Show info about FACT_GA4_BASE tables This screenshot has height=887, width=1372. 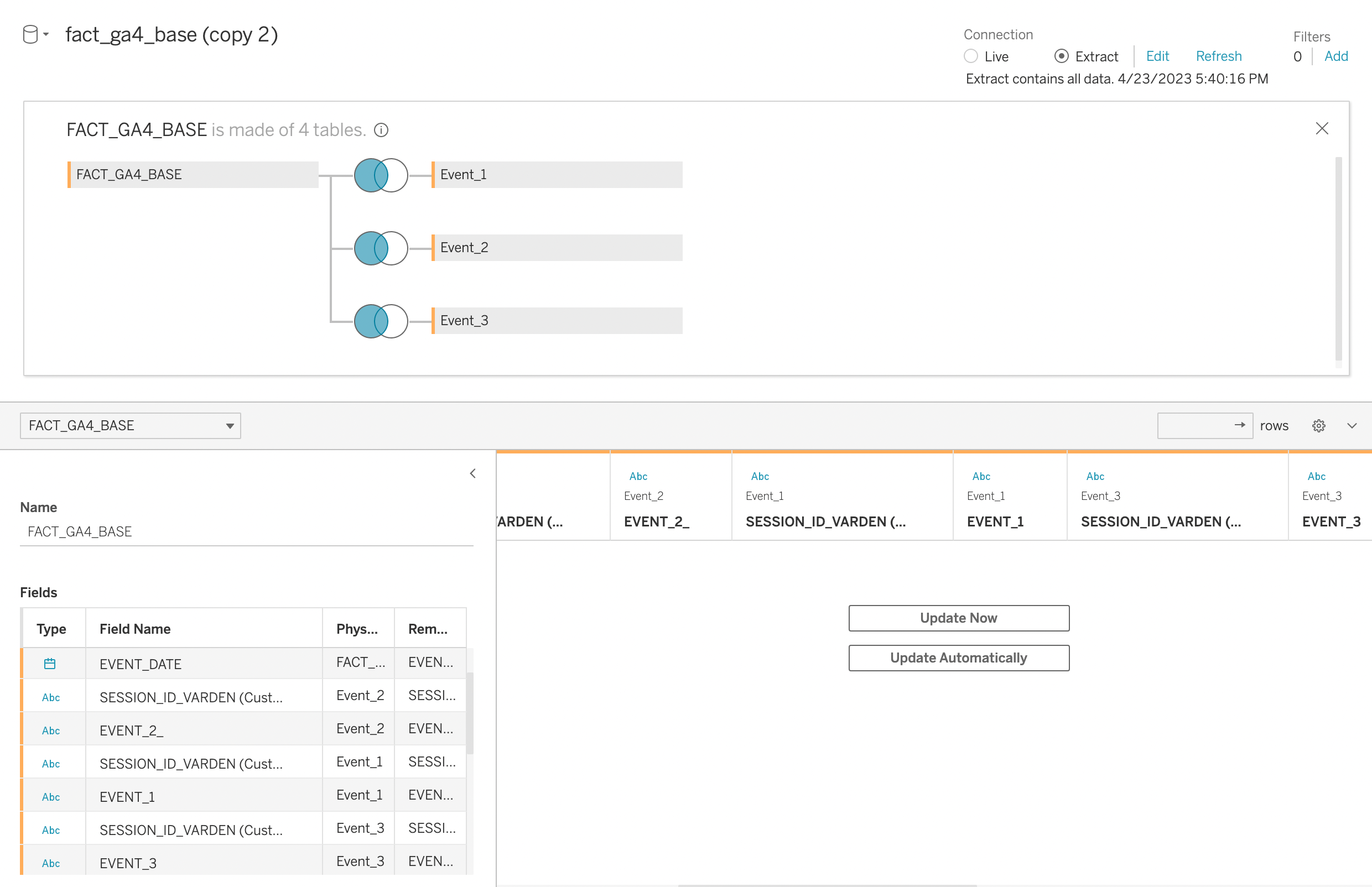(x=381, y=130)
